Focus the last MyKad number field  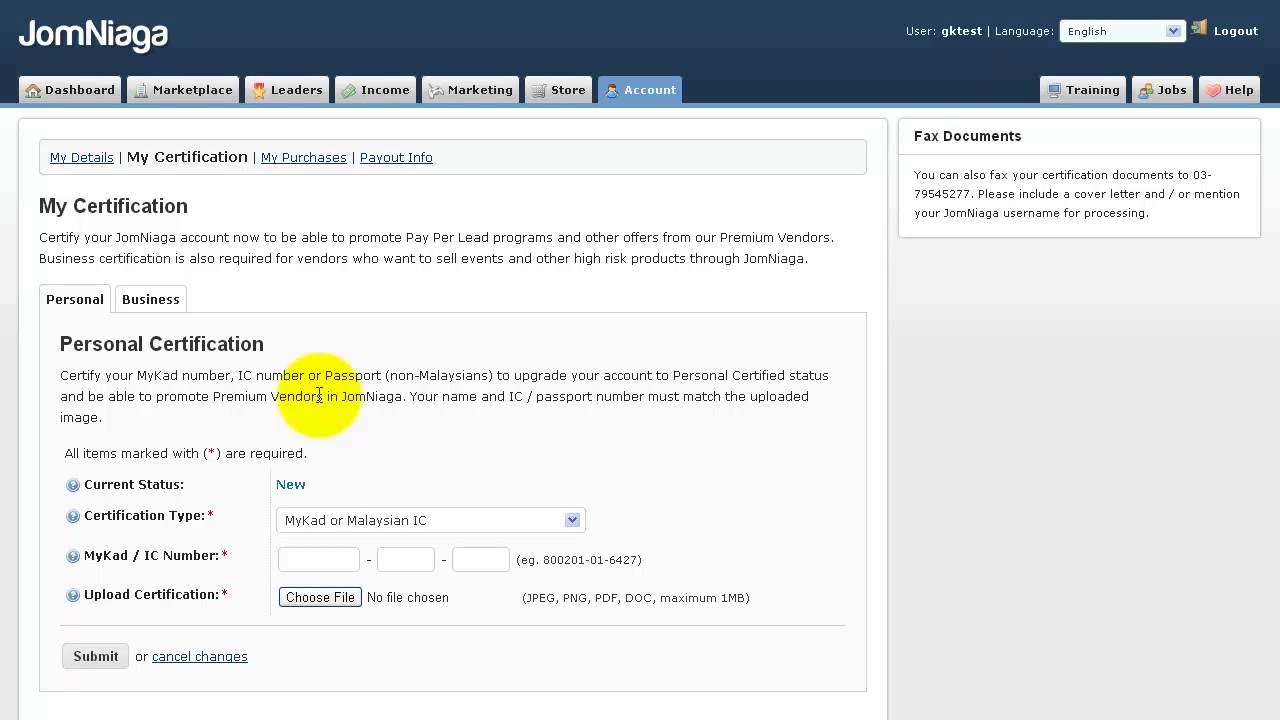(481, 559)
